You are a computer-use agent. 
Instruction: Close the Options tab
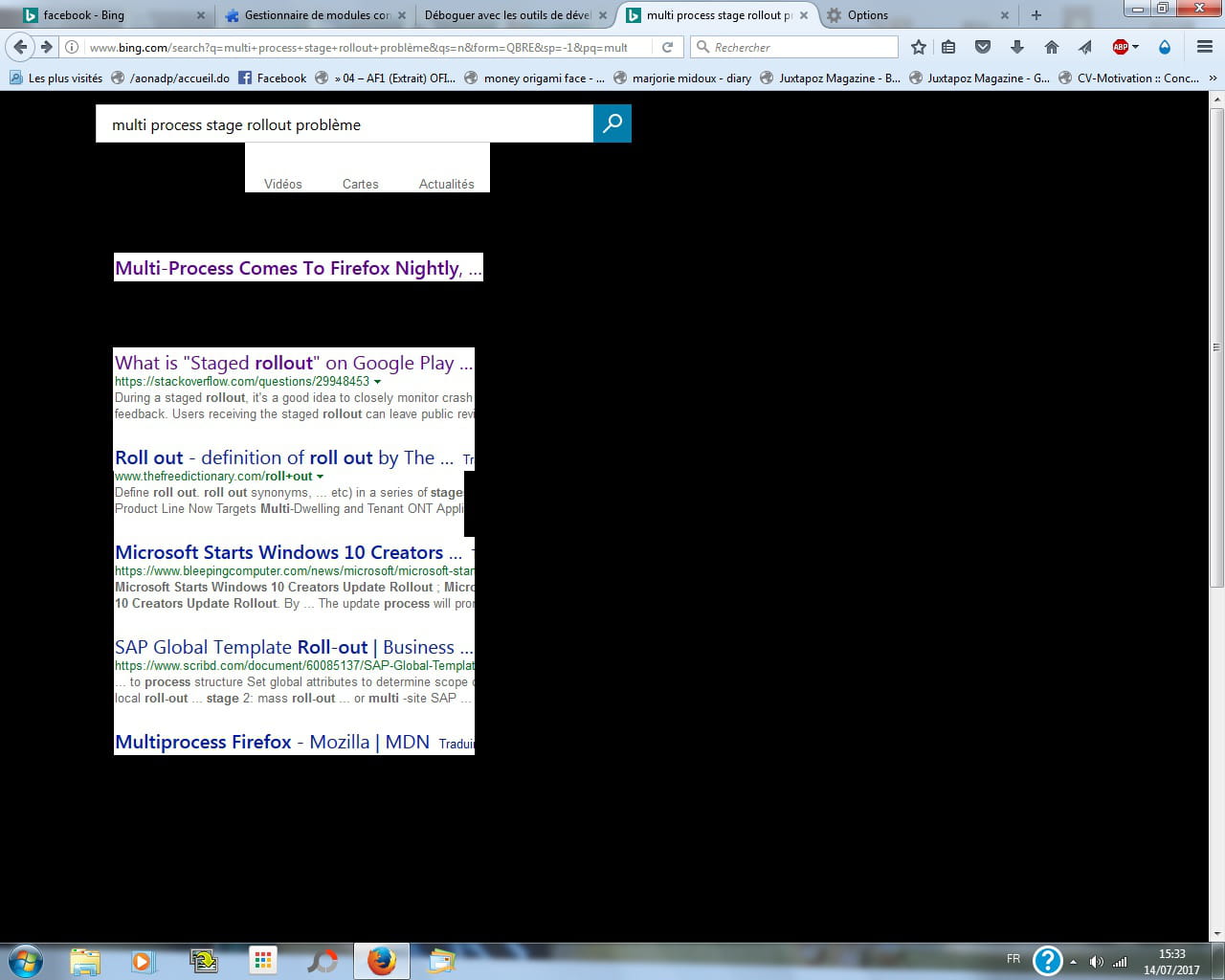pyautogui.click(x=1005, y=15)
